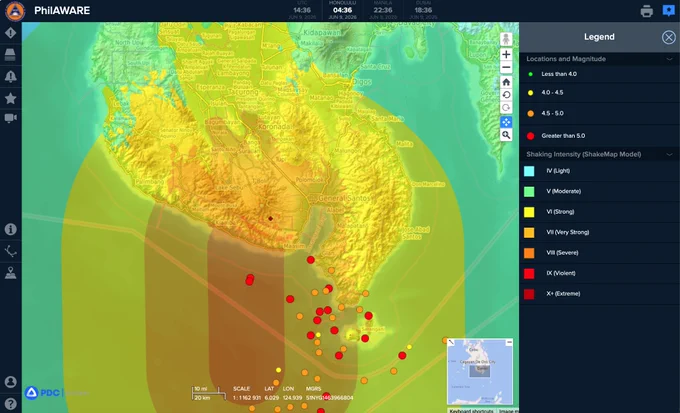Zoom out the map with minus
The width and height of the screenshot is (680, 413).
coord(506,67)
